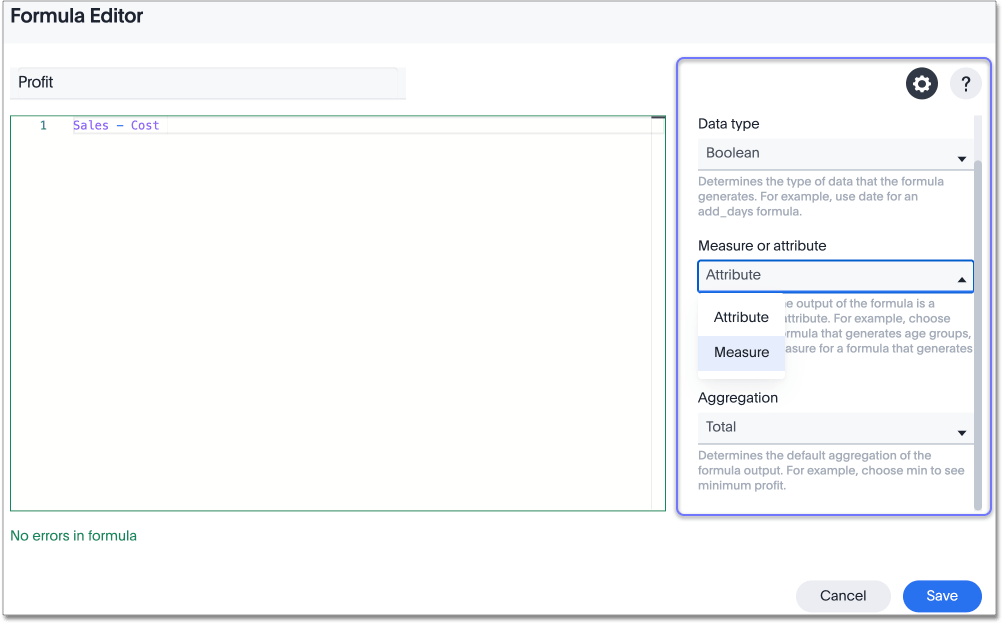Viewport: 1003px width, 624px height.
Task: Save the Profit formula
Action: [941, 595]
